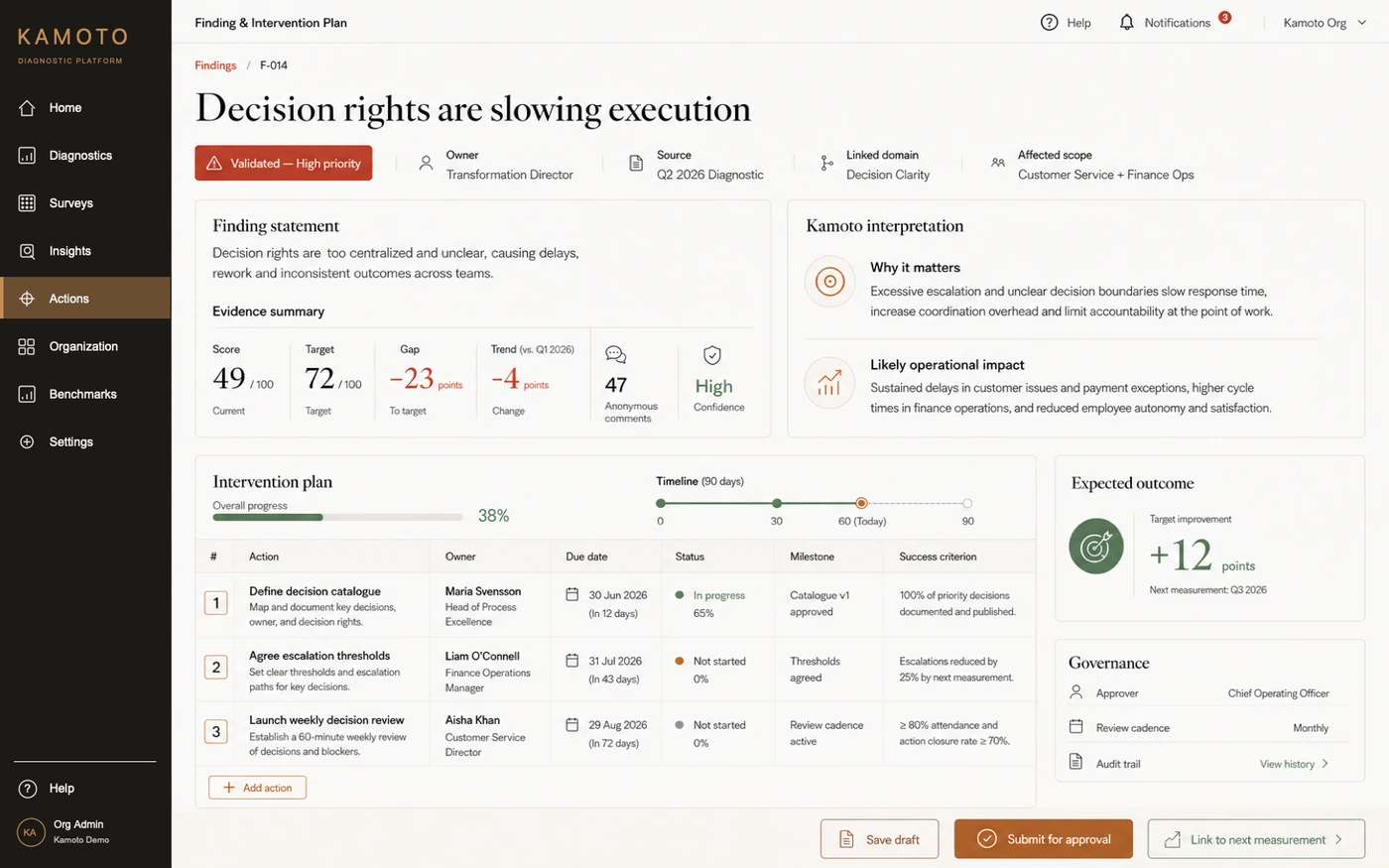
Task: Click the Surveys grid icon
Action: (x=27, y=203)
